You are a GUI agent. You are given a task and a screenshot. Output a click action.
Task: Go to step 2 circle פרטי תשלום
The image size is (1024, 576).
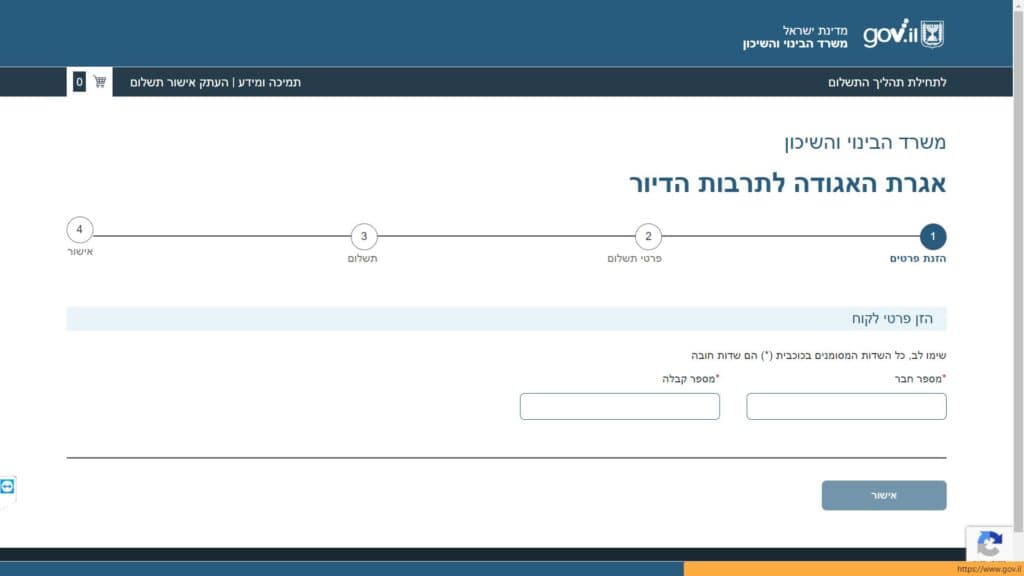pos(648,237)
